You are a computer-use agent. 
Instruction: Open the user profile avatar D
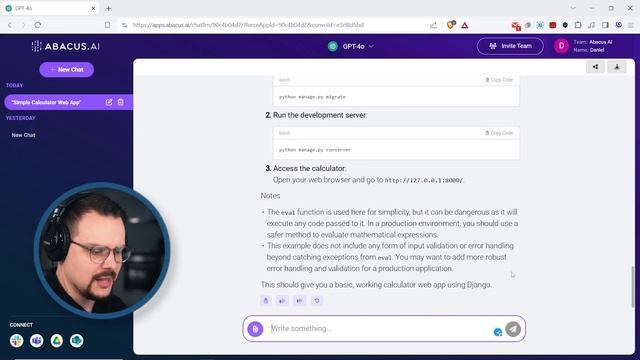tap(561, 46)
